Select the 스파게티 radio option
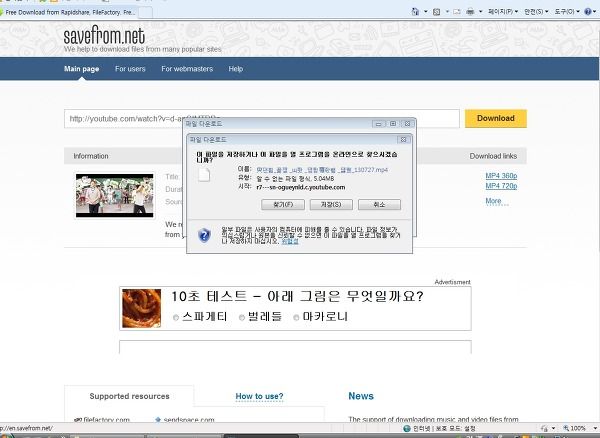This screenshot has width=600, height=438. [176, 318]
